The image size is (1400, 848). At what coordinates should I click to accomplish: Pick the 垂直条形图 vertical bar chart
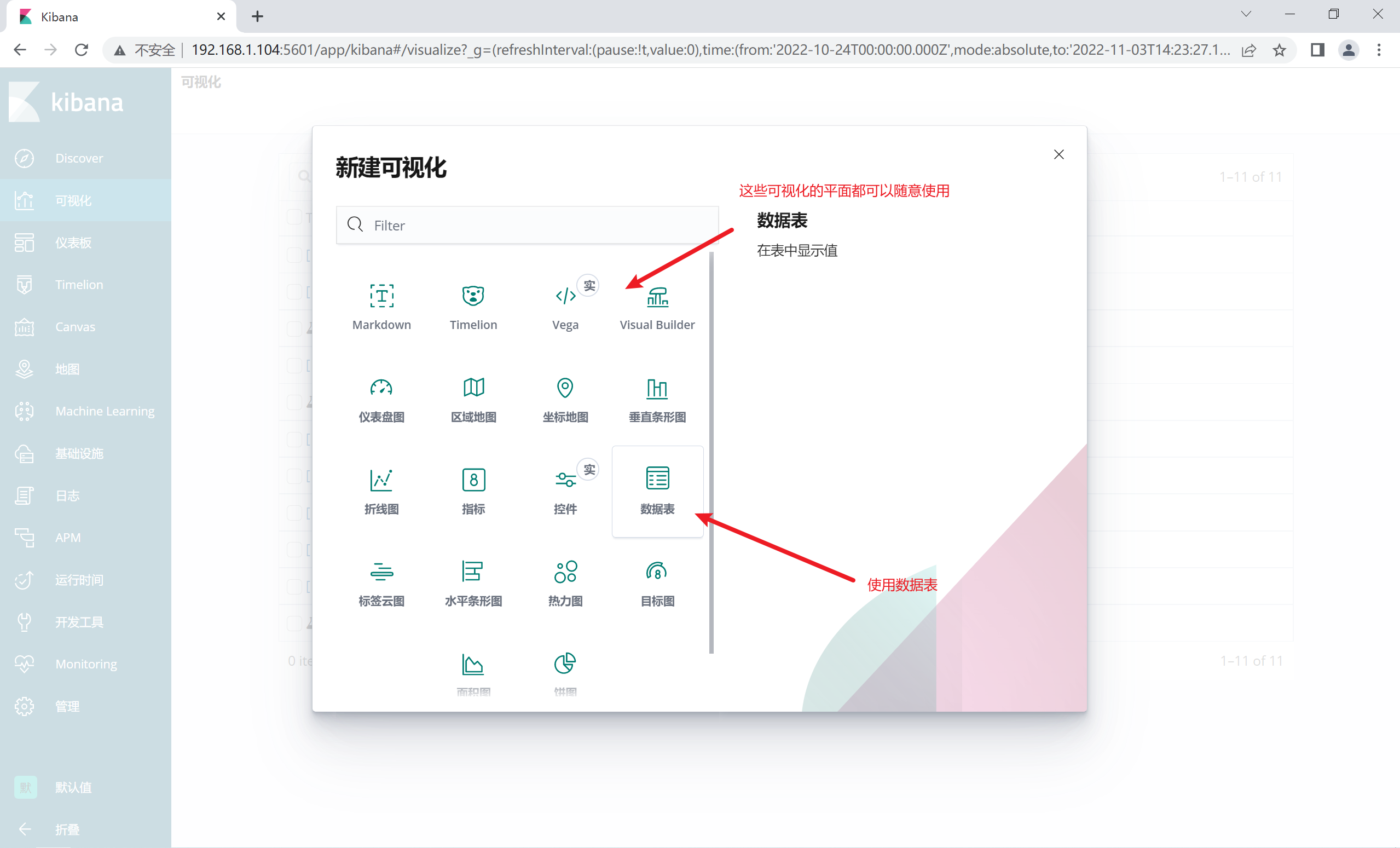657,400
